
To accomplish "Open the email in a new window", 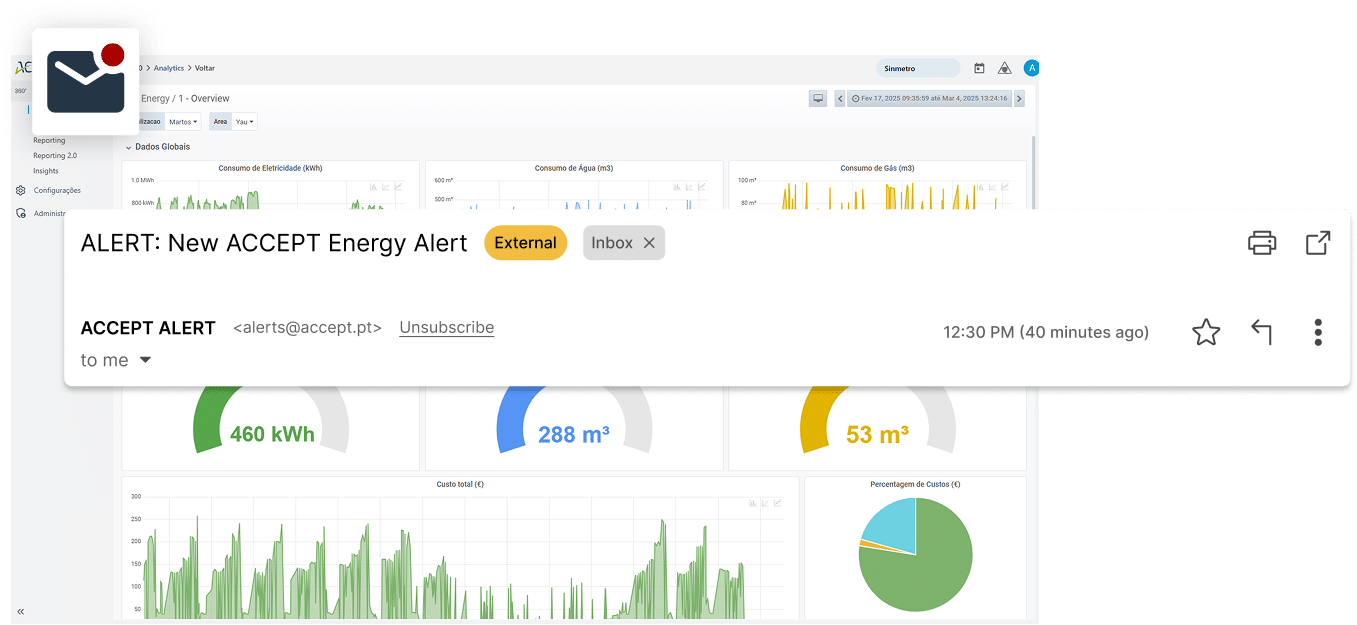I will (1318, 243).
